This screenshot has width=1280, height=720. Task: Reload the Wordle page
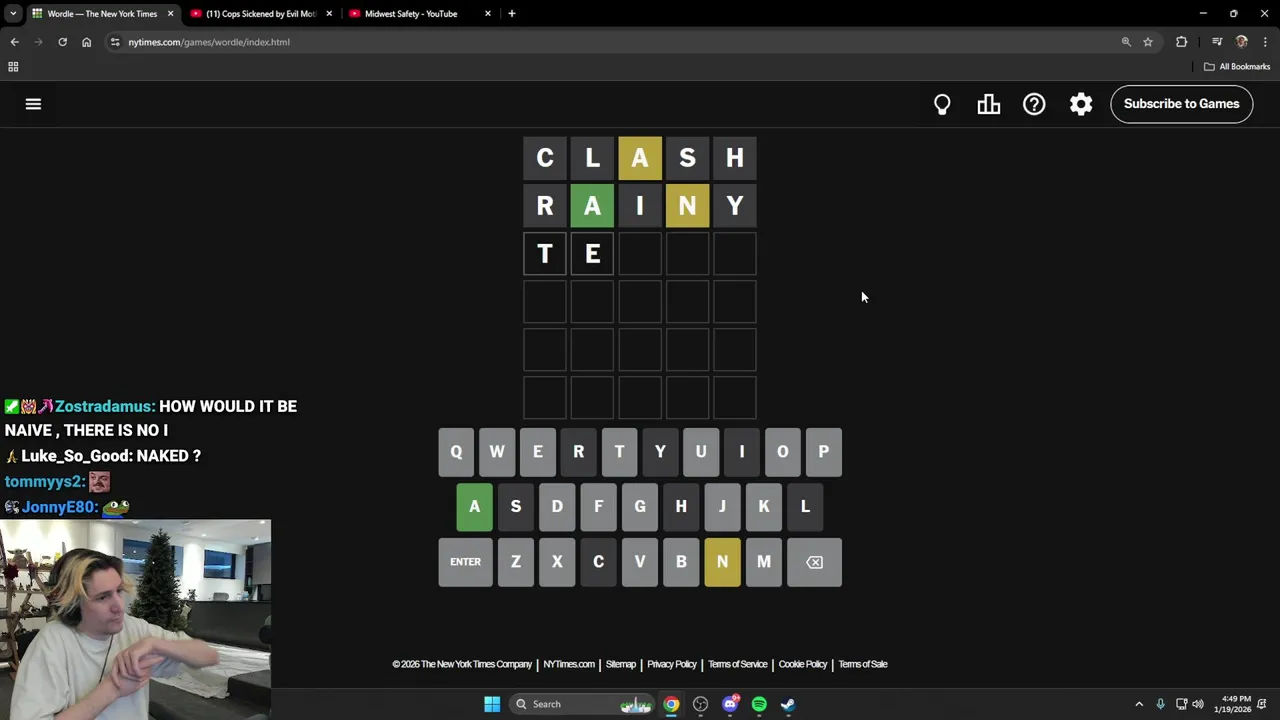tap(62, 42)
